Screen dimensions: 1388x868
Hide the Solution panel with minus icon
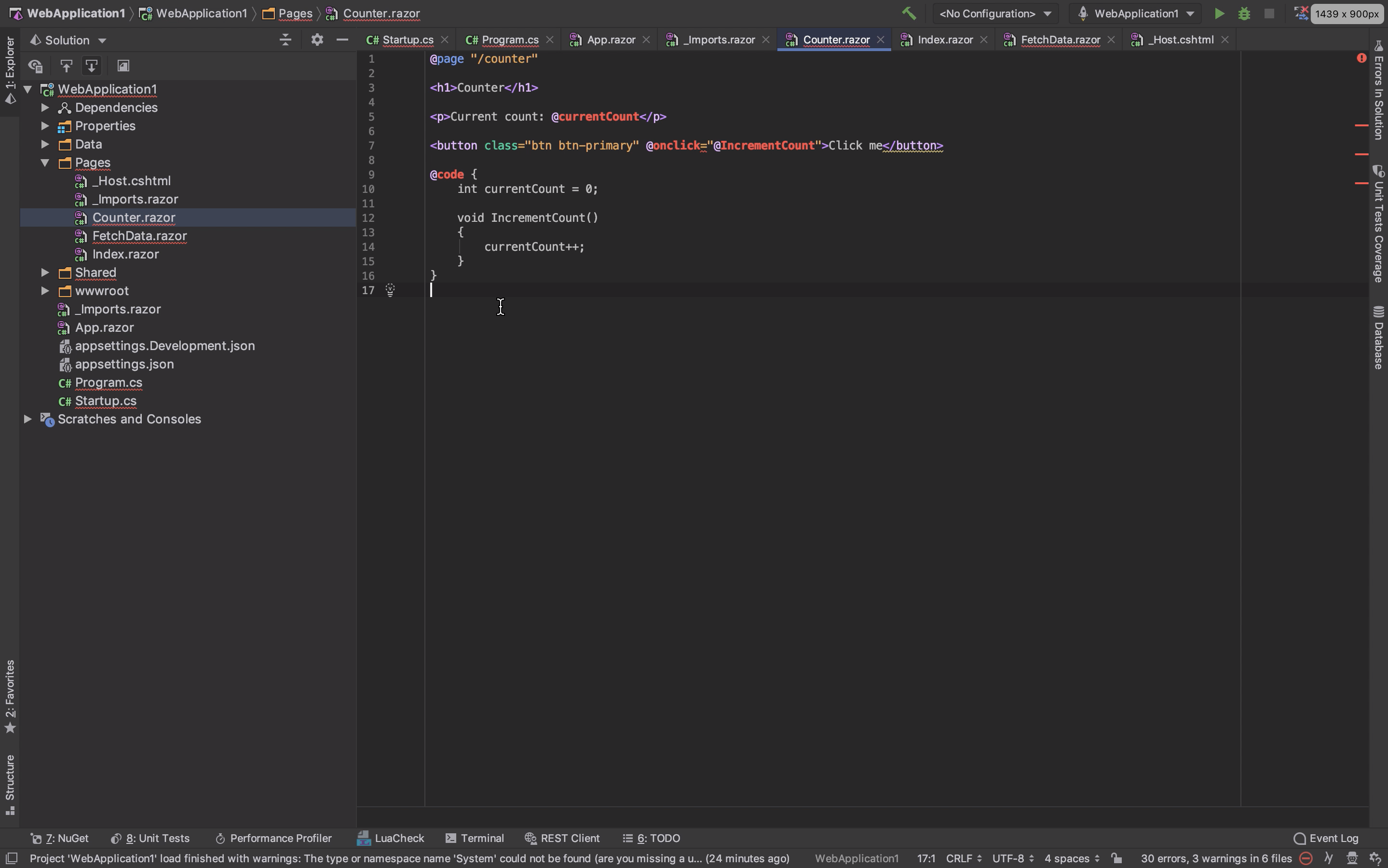pyautogui.click(x=342, y=40)
